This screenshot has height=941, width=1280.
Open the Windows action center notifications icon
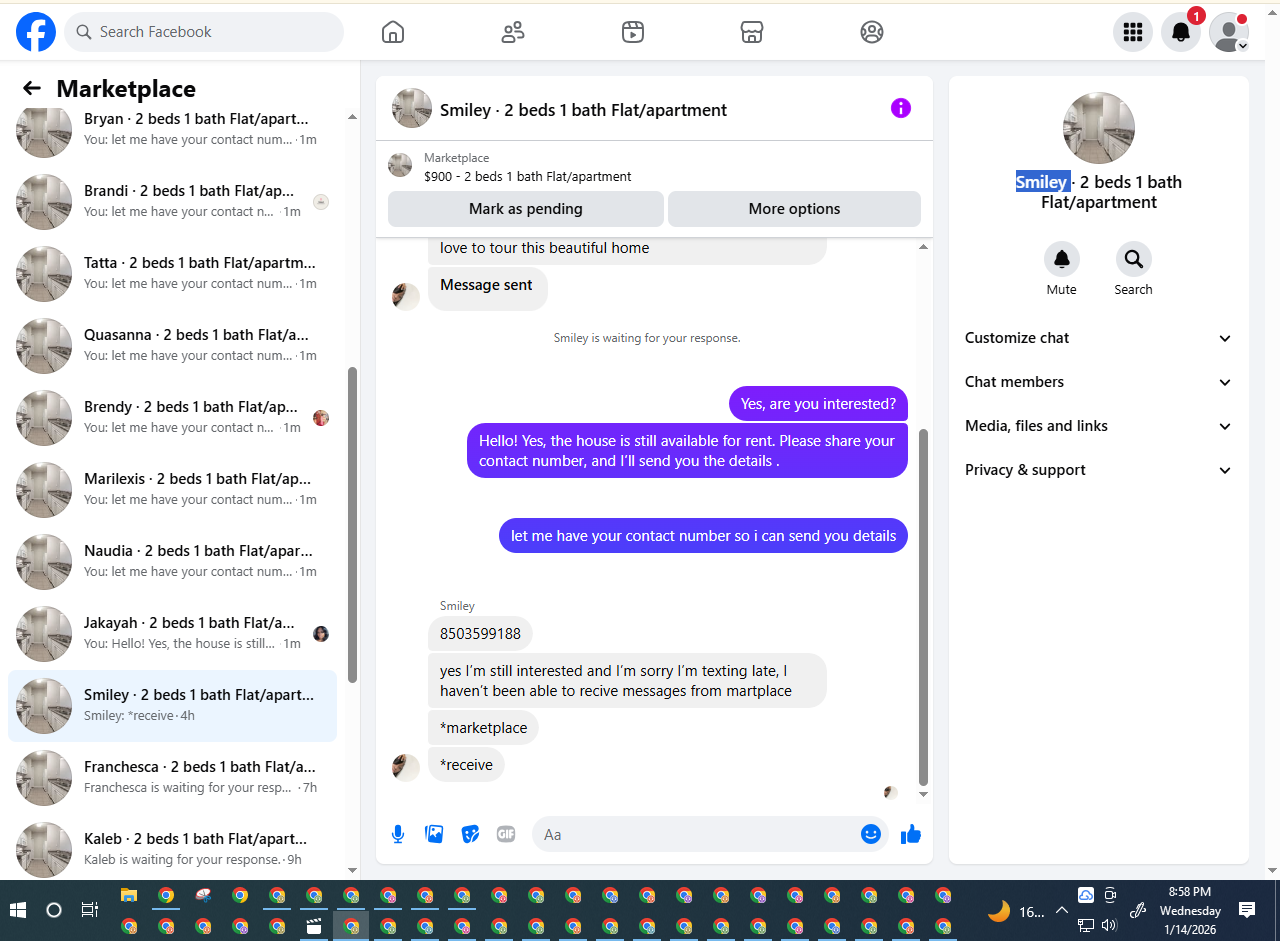click(1247, 910)
